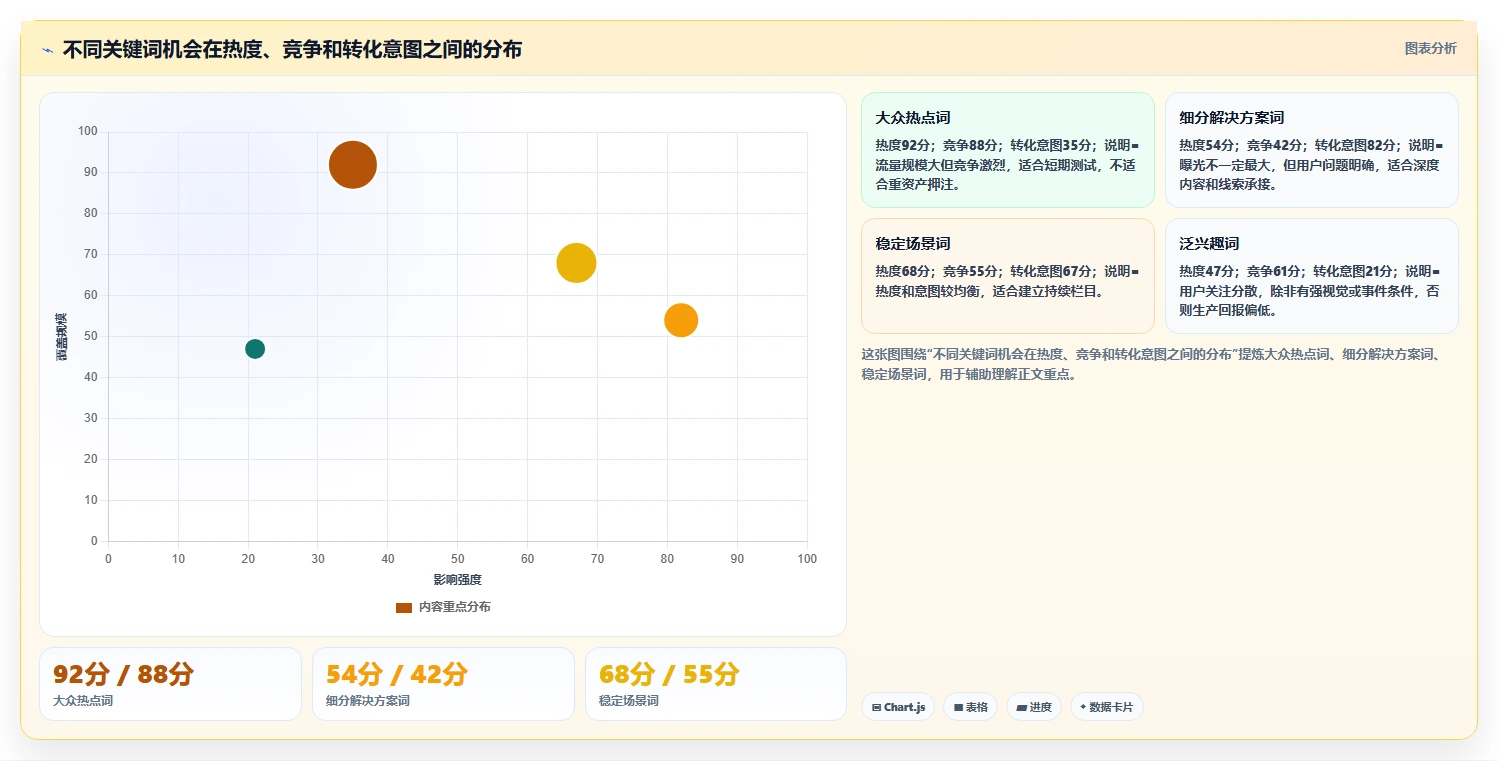
Task: Click the chart summary paragraph starting 这张图围绕
Action: click(1152, 365)
